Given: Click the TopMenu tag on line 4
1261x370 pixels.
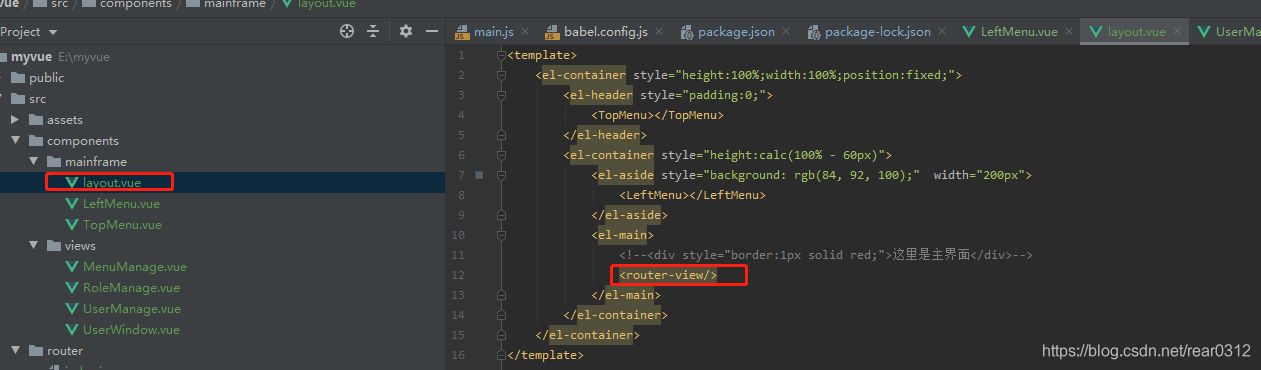Looking at the screenshot, I should (657, 115).
